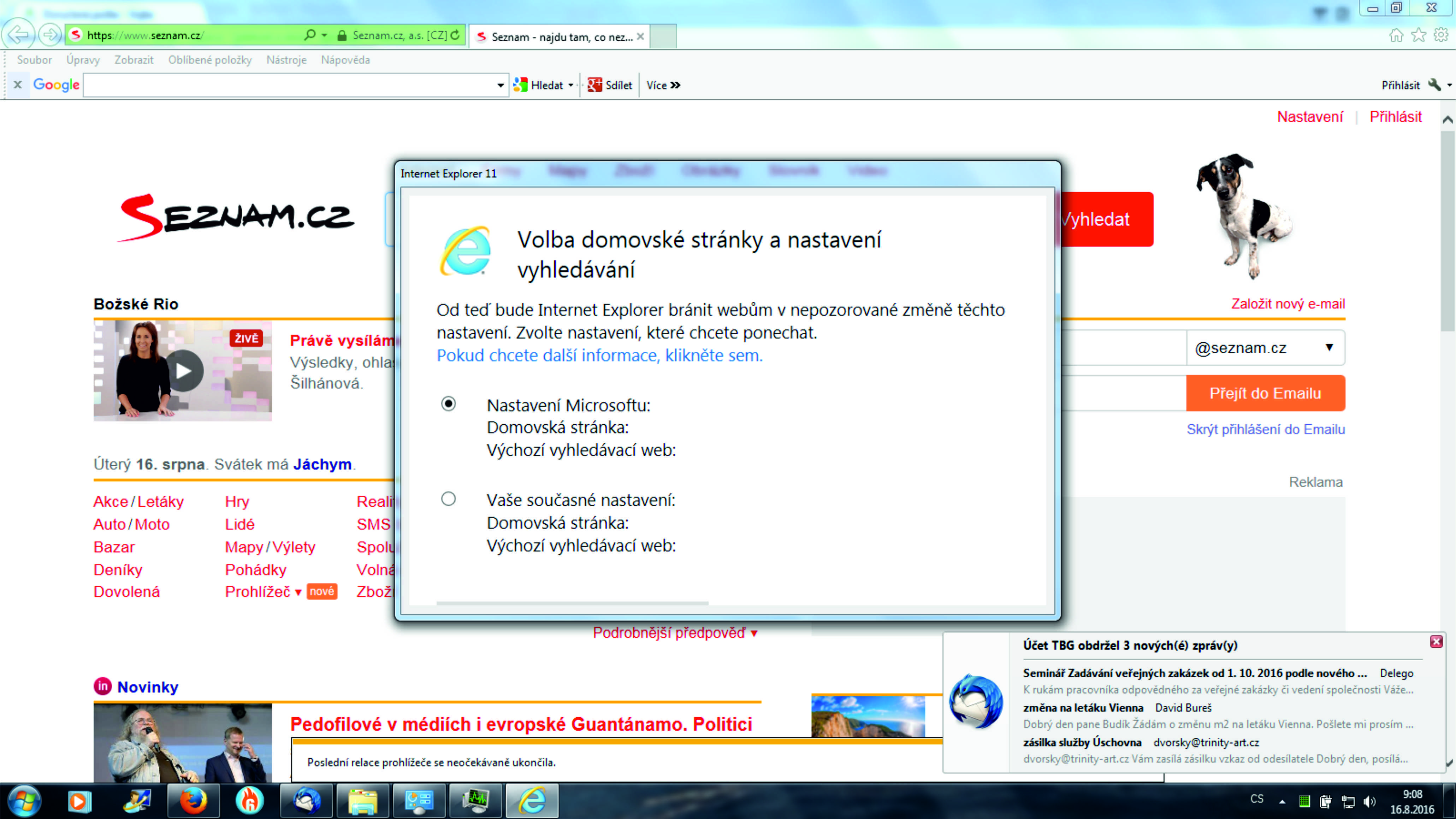Launch Firefox from the taskbar
Screen dimensions: 1456x819
coord(193,801)
